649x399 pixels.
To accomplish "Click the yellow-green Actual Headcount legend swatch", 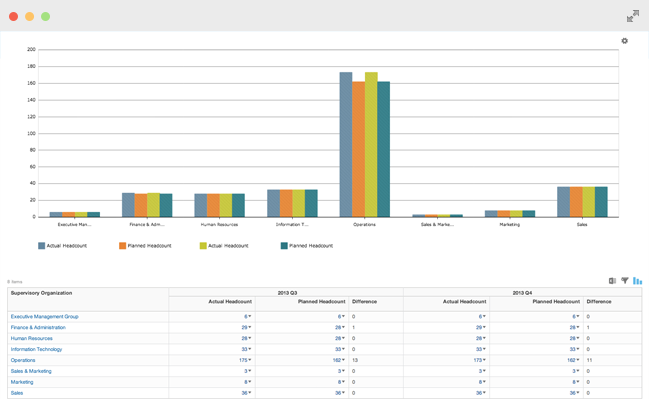I will pyautogui.click(x=203, y=246).
